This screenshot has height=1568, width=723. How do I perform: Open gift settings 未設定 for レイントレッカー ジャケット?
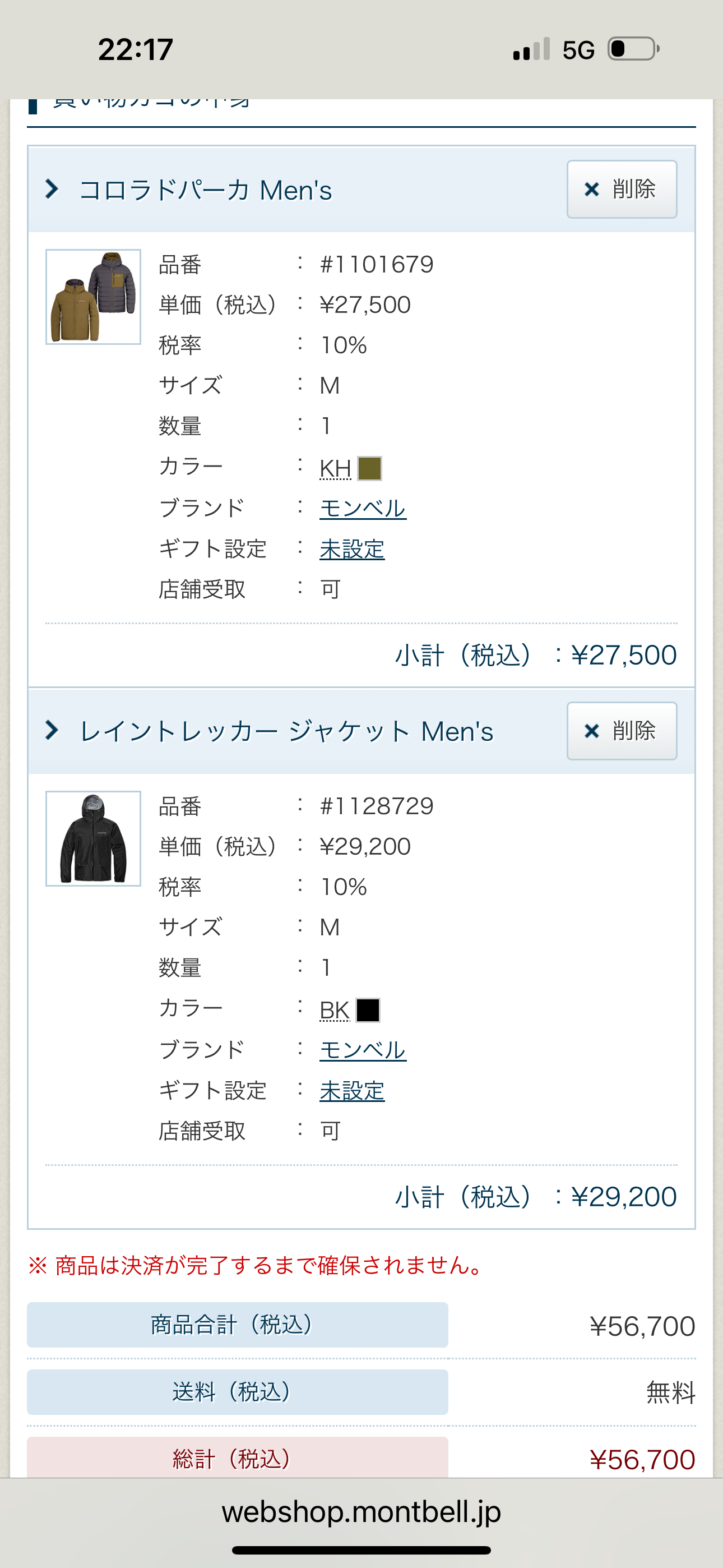point(352,1091)
